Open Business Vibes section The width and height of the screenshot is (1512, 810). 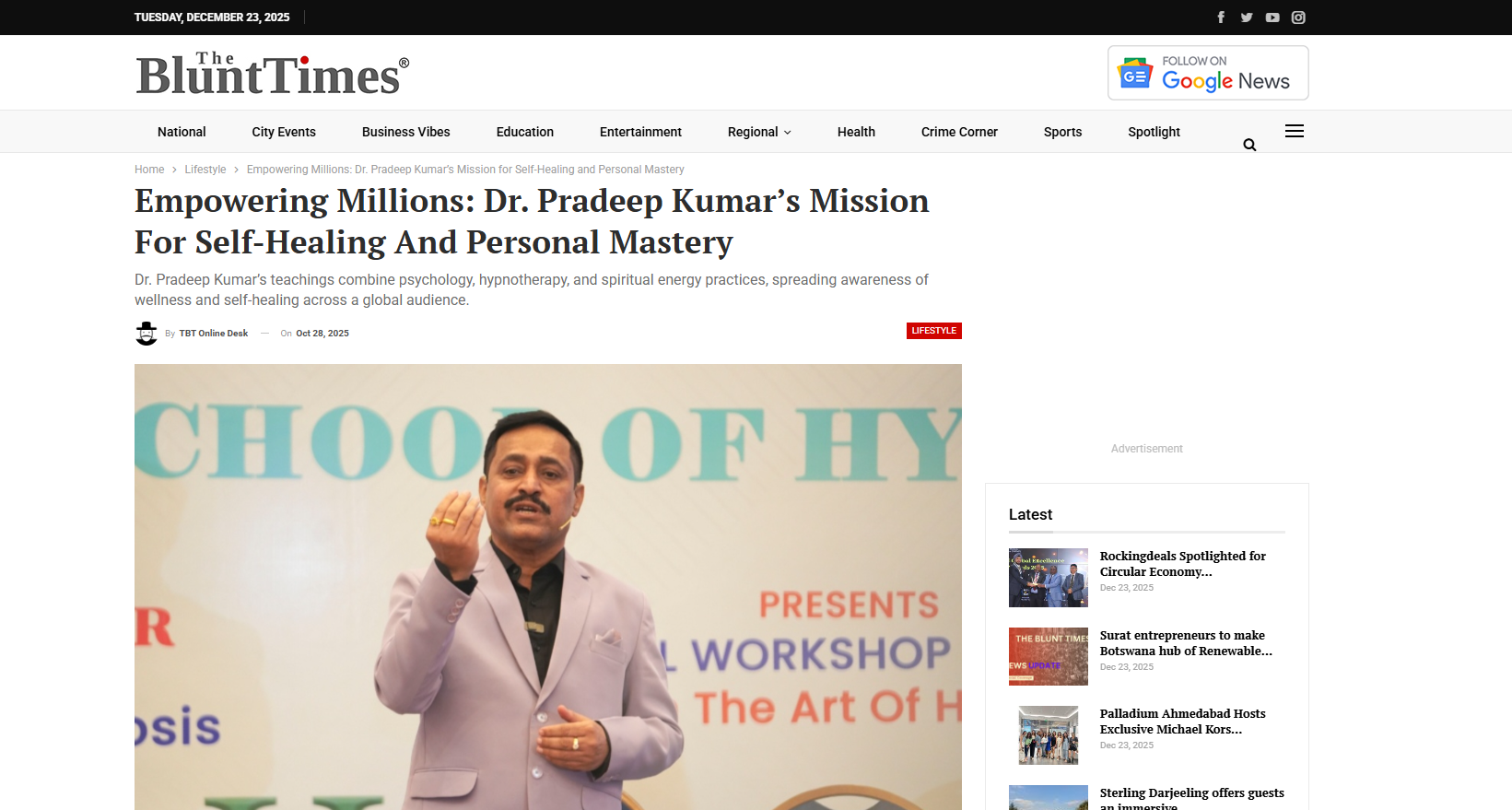406,132
